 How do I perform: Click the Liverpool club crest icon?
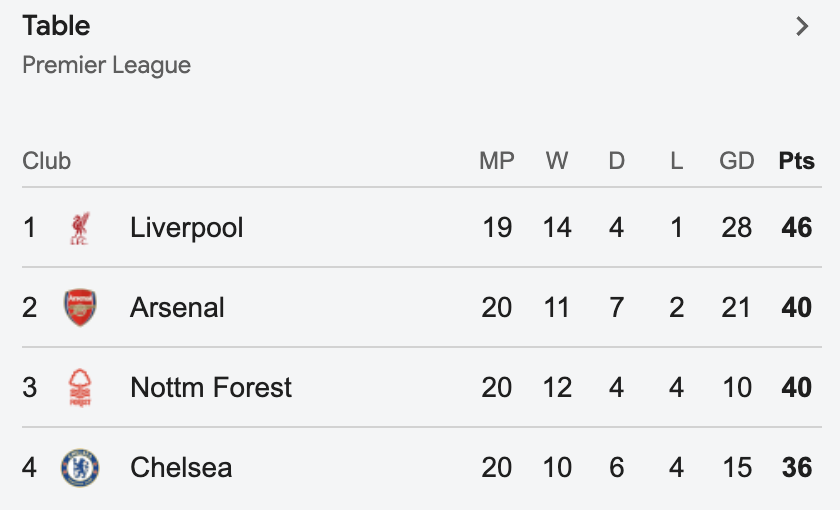pos(80,228)
